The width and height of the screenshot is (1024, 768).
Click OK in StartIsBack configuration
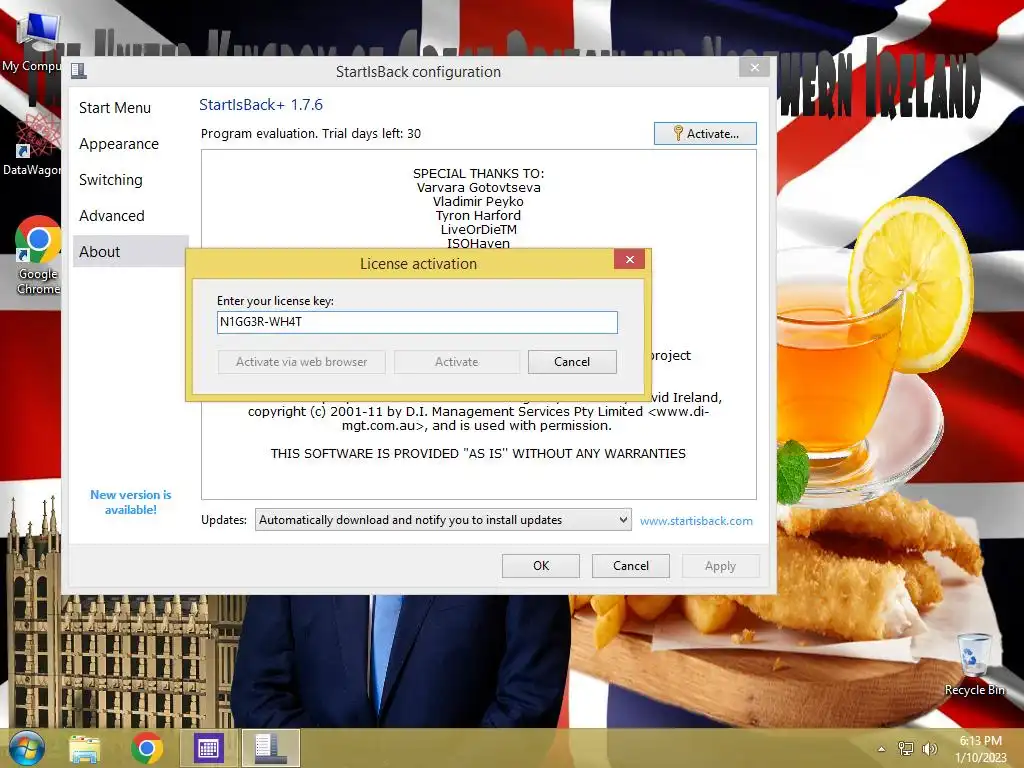pyautogui.click(x=541, y=566)
